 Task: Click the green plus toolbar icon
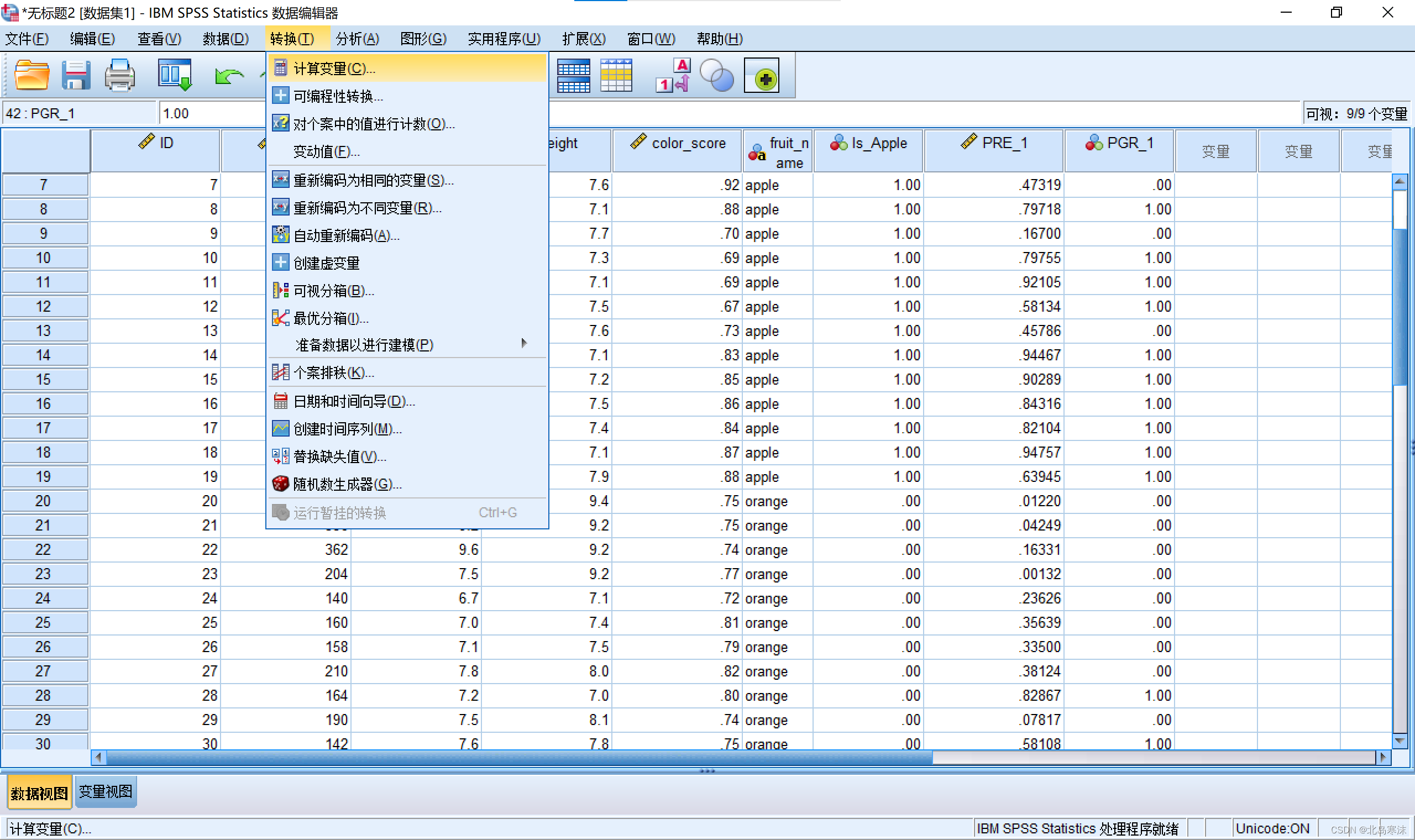(761, 75)
